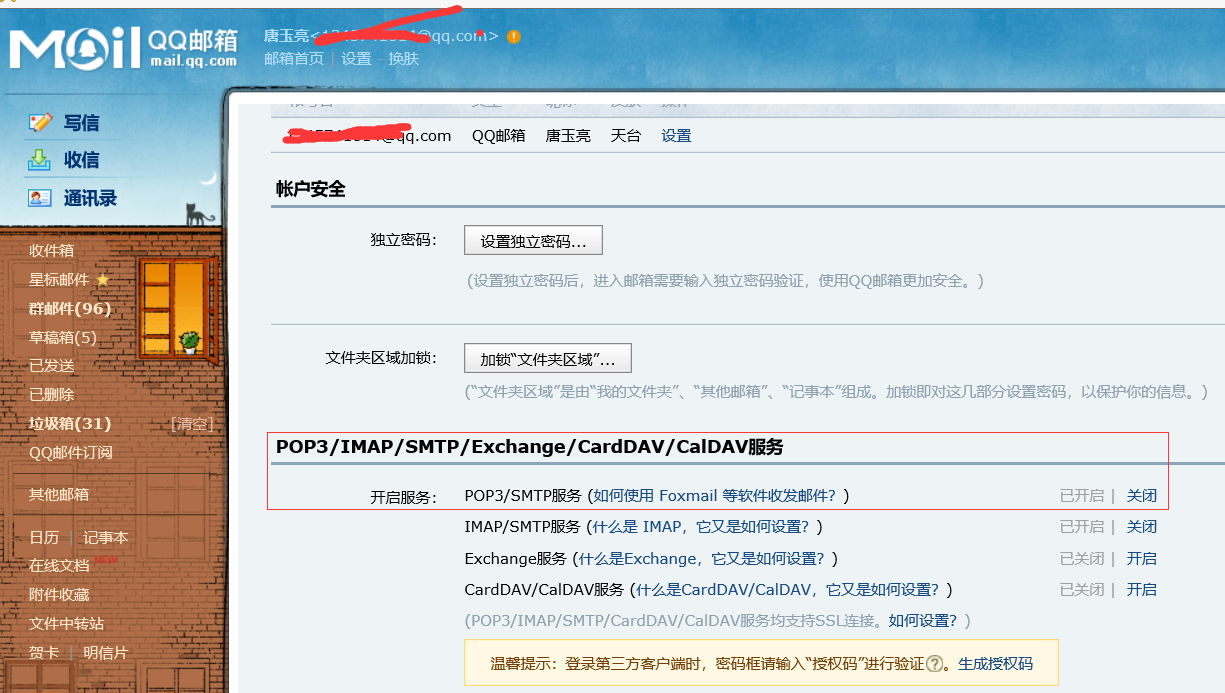Open 已删除 folder
This screenshot has height=693, width=1225.
51,395
